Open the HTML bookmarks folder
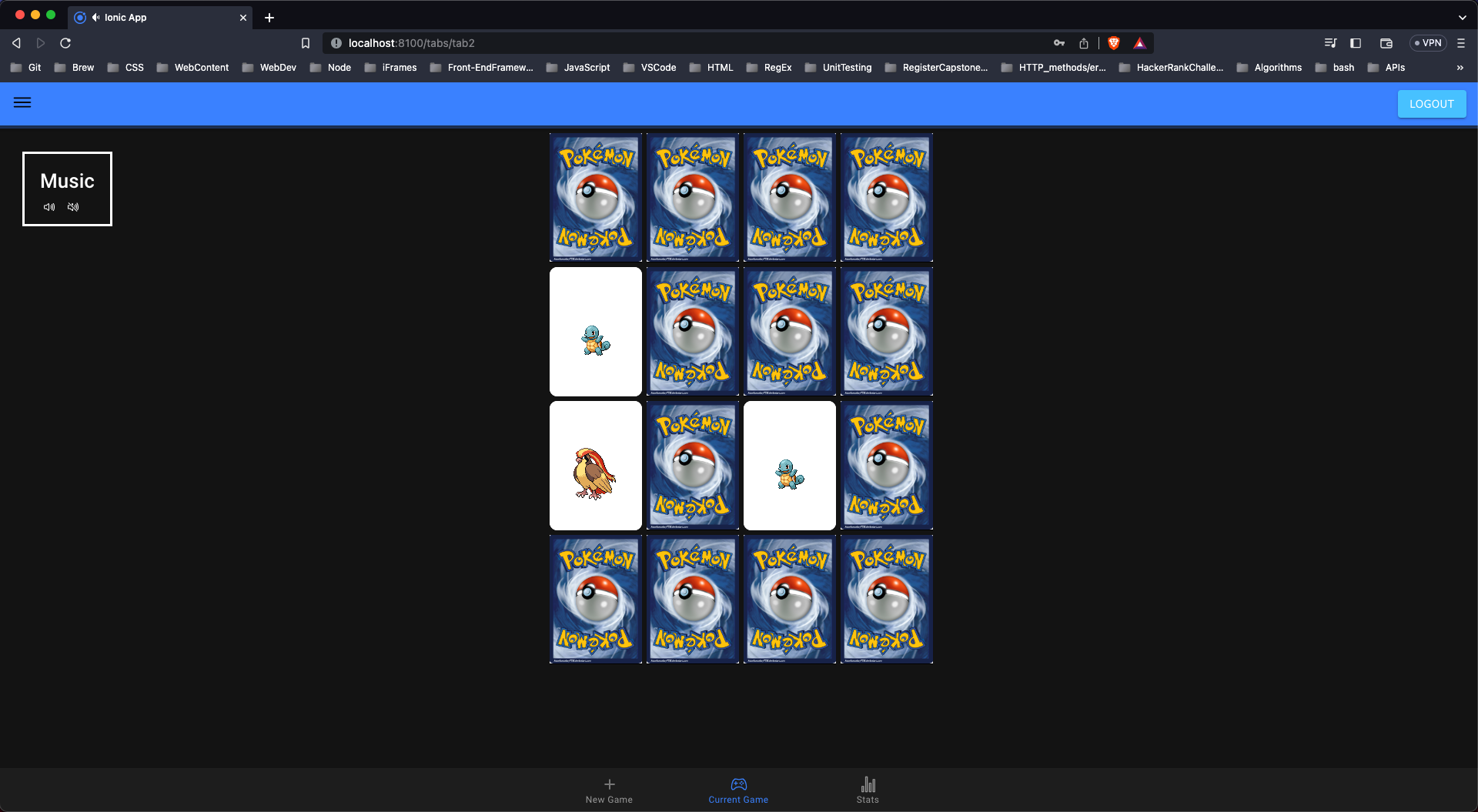Image resolution: width=1478 pixels, height=812 pixels. [x=711, y=68]
